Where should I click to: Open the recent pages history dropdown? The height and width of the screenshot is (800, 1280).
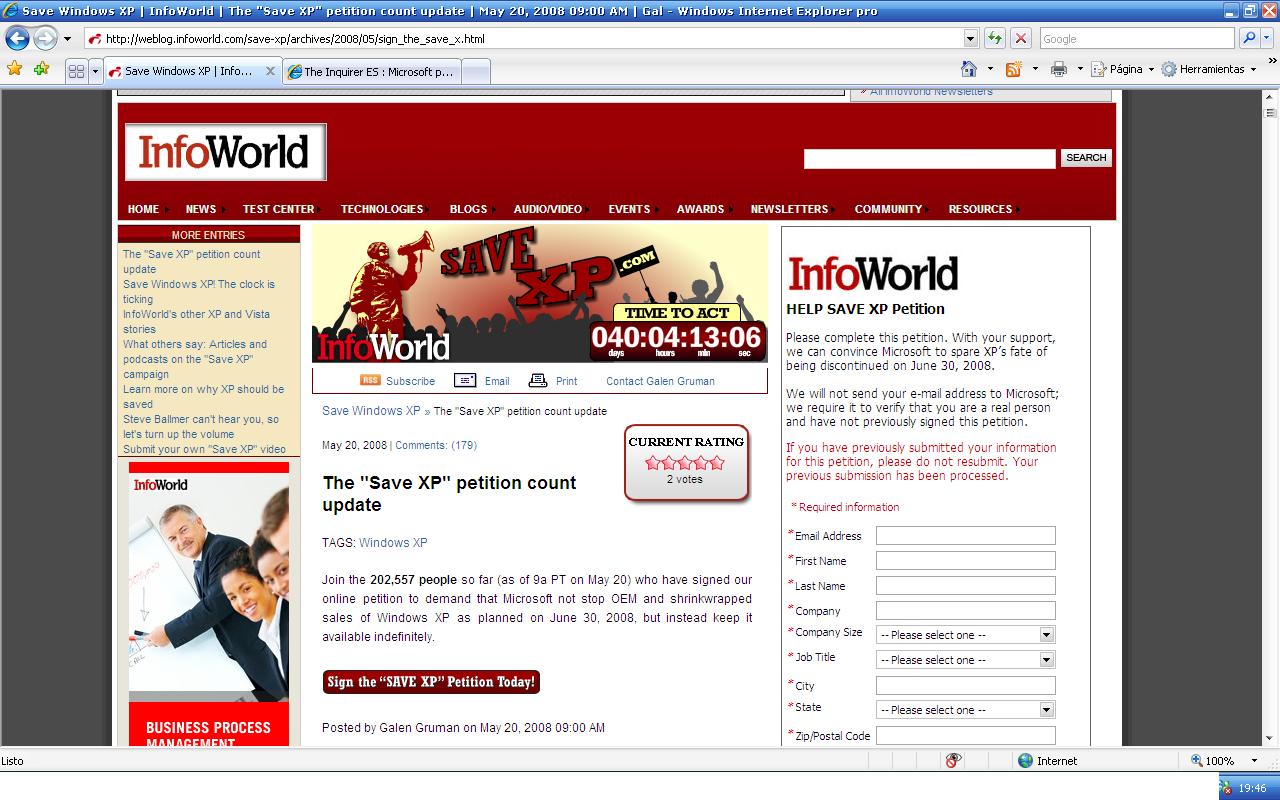[x=67, y=39]
